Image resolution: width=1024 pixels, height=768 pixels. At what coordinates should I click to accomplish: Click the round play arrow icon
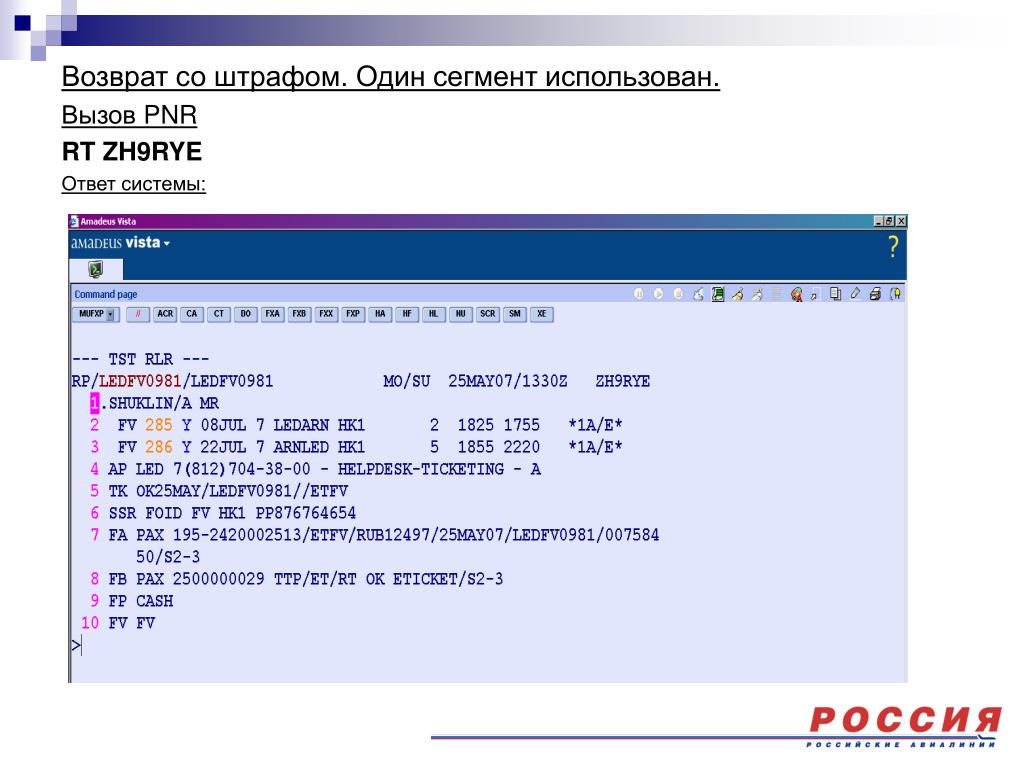(x=659, y=294)
